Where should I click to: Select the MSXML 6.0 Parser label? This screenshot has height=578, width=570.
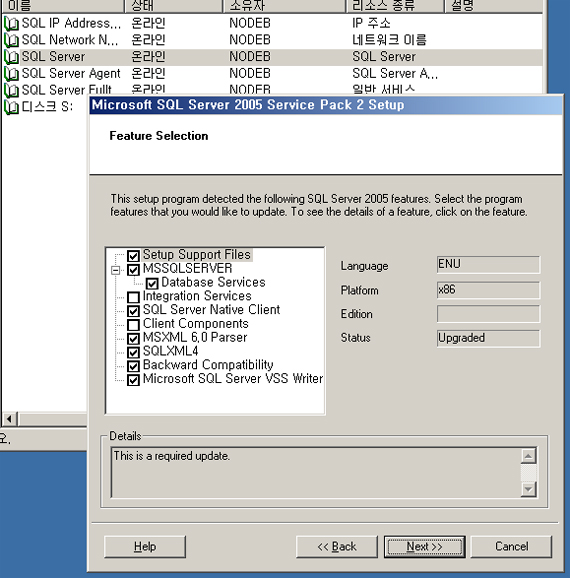[x=195, y=337]
